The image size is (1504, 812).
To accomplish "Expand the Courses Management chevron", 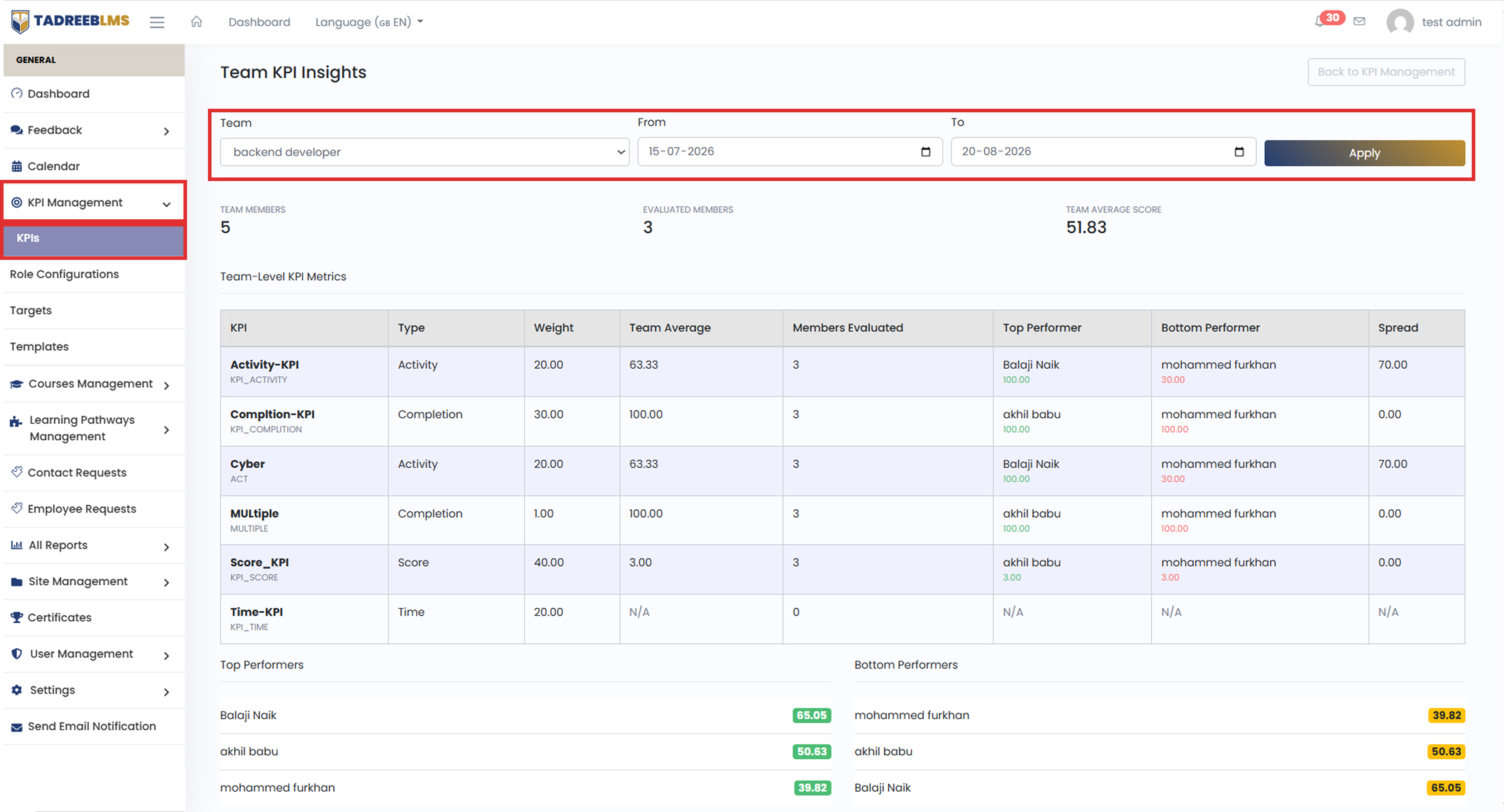I will (x=166, y=385).
